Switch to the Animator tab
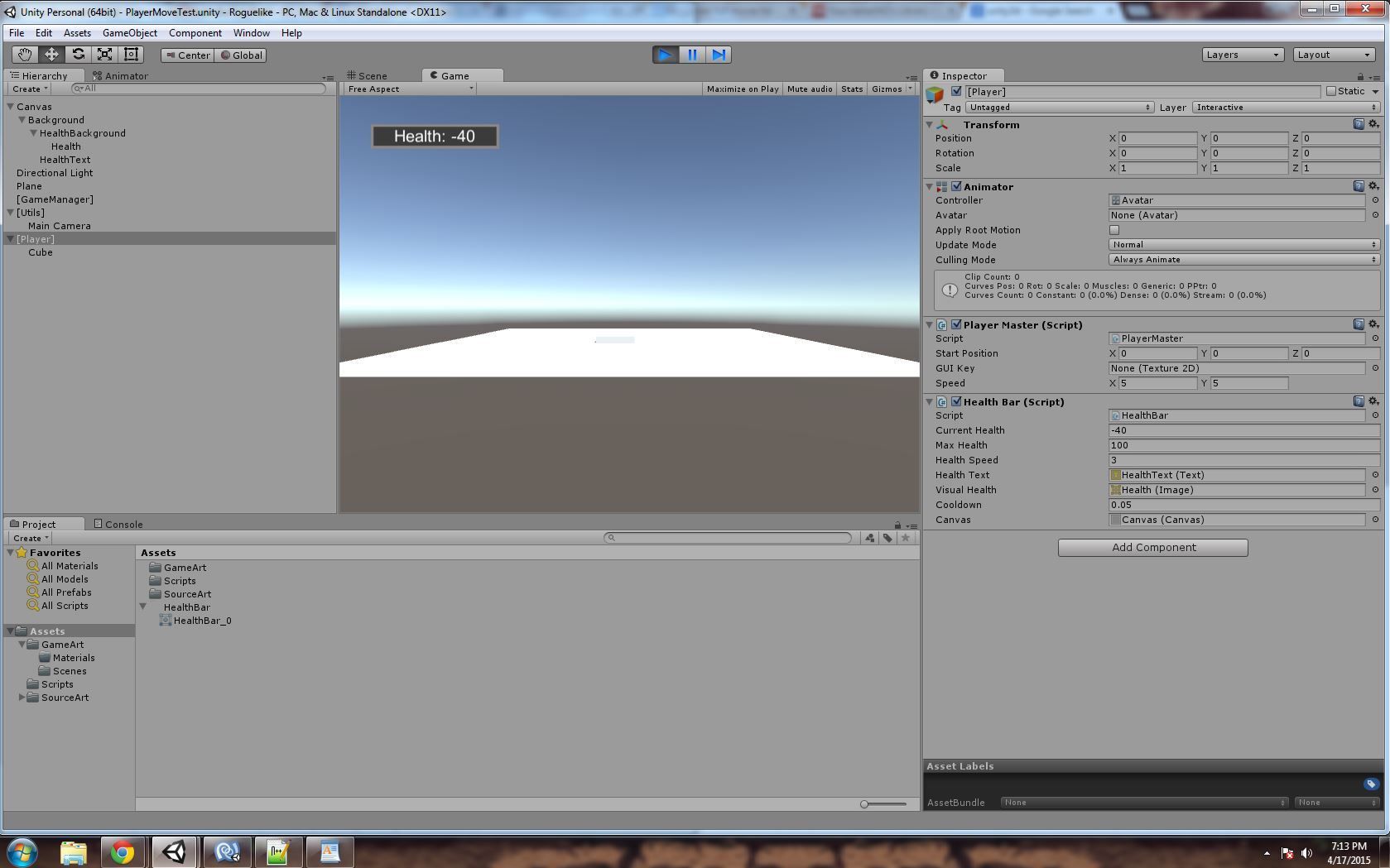 (x=121, y=75)
